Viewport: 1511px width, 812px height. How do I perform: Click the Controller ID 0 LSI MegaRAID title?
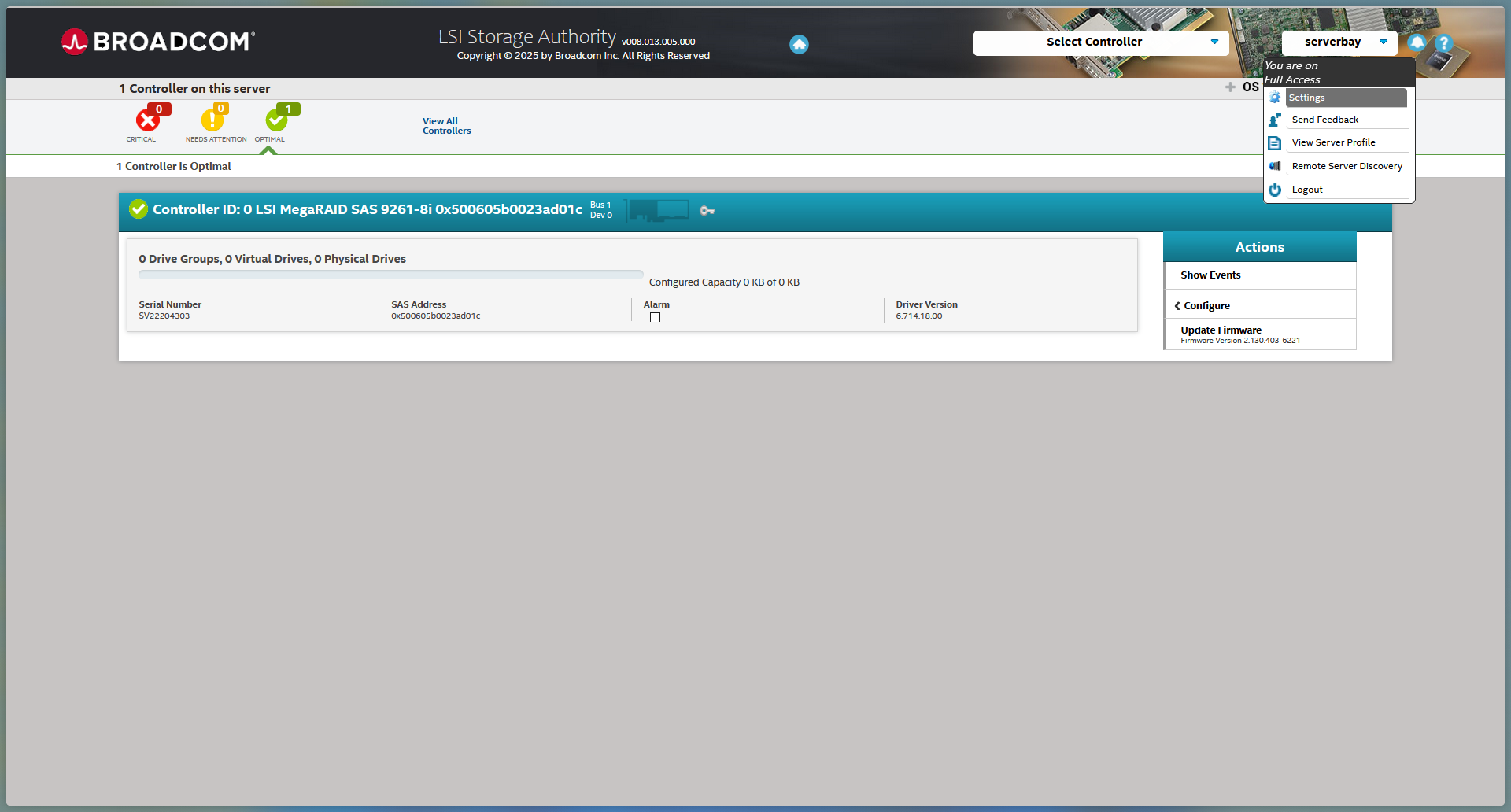pyautogui.click(x=367, y=209)
